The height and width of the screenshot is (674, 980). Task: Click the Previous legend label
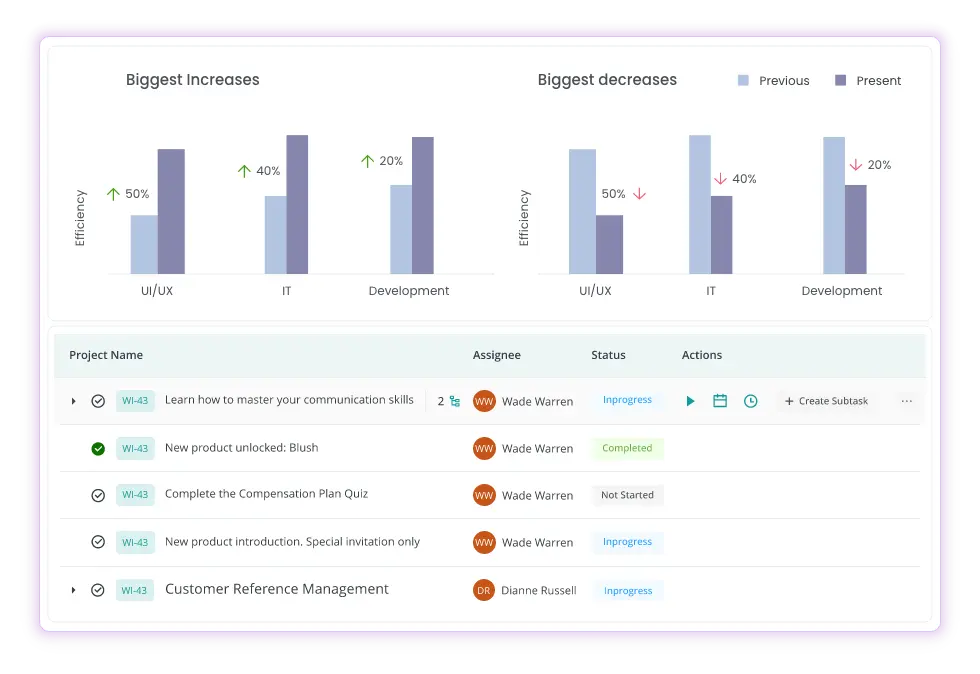tap(784, 81)
